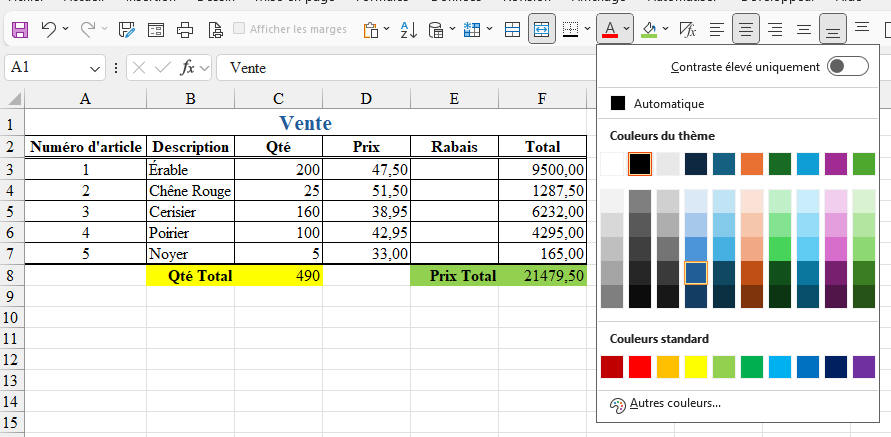Select row 12 header
Viewport: 891px width, 437px height.
(12, 360)
